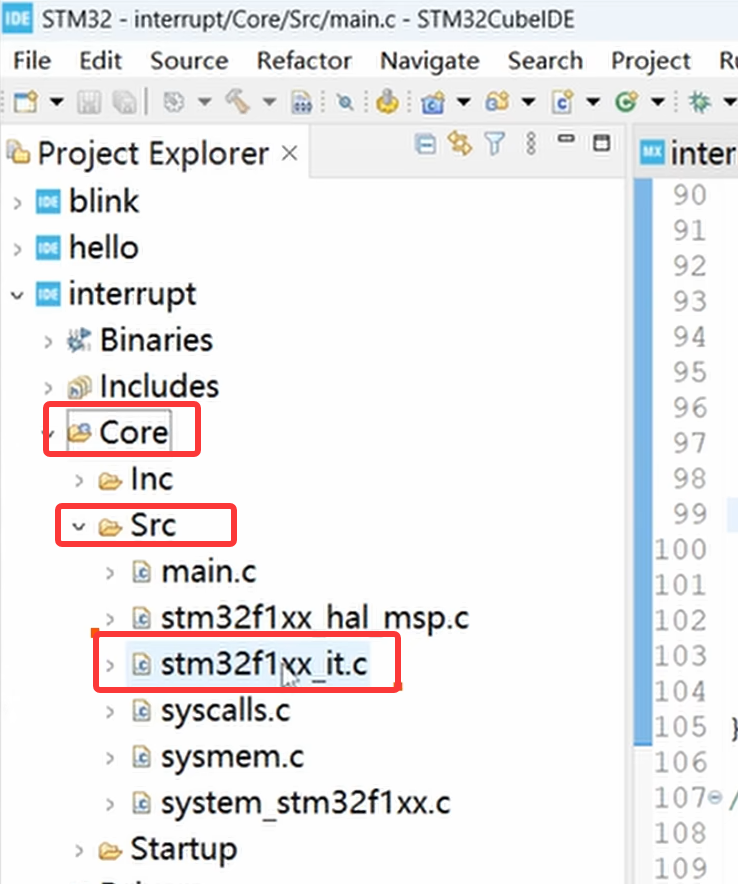
Task: Expand the Binaries node
Action: pyautogui.click(x=48, y=341)
